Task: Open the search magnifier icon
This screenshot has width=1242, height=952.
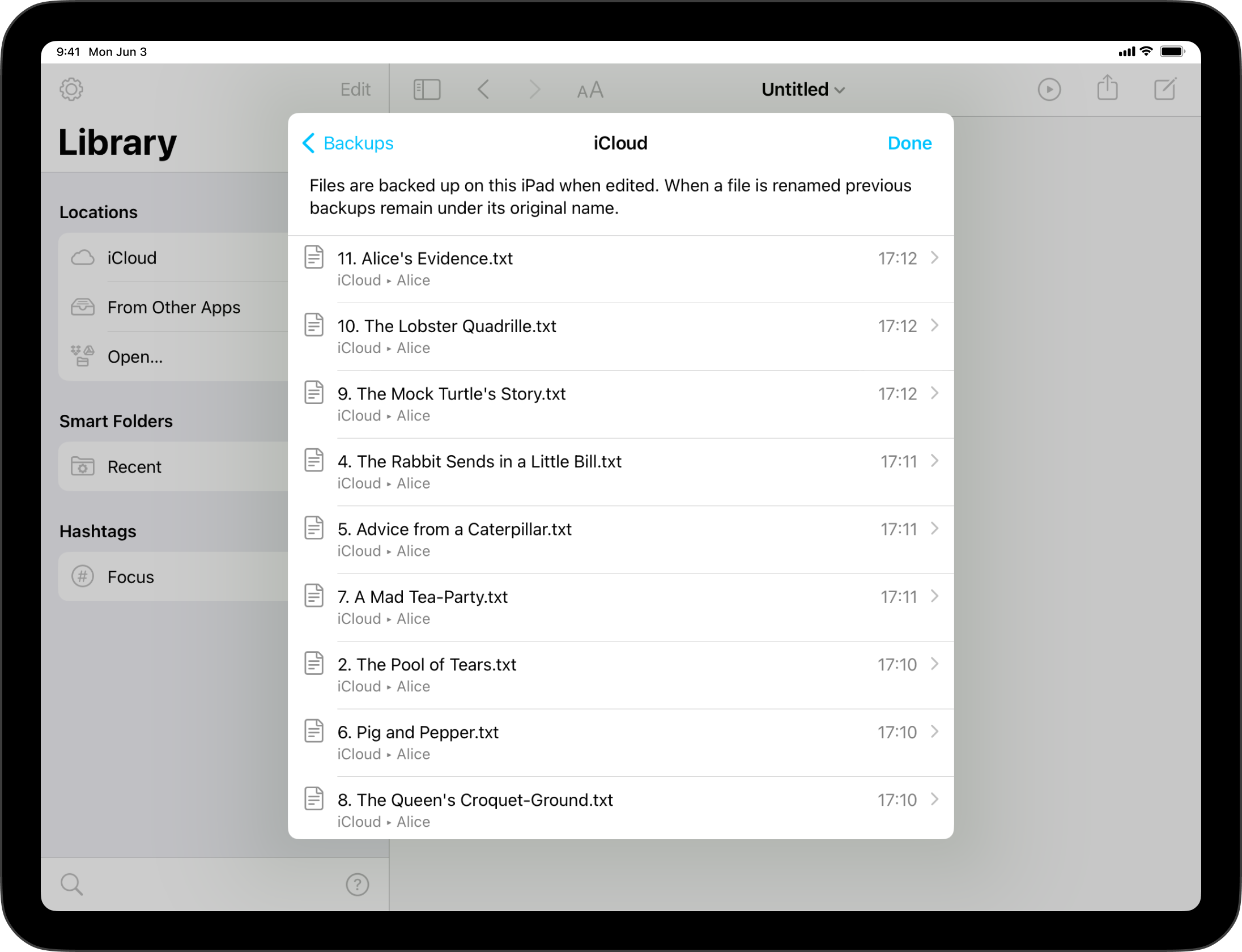Action: (x=71, y=884)
